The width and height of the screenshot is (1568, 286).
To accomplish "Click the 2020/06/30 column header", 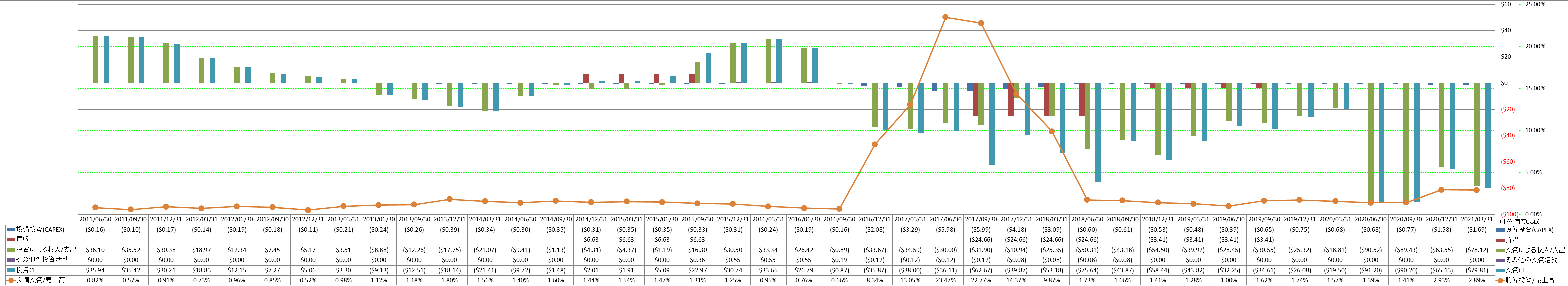I will [1370, 220].
